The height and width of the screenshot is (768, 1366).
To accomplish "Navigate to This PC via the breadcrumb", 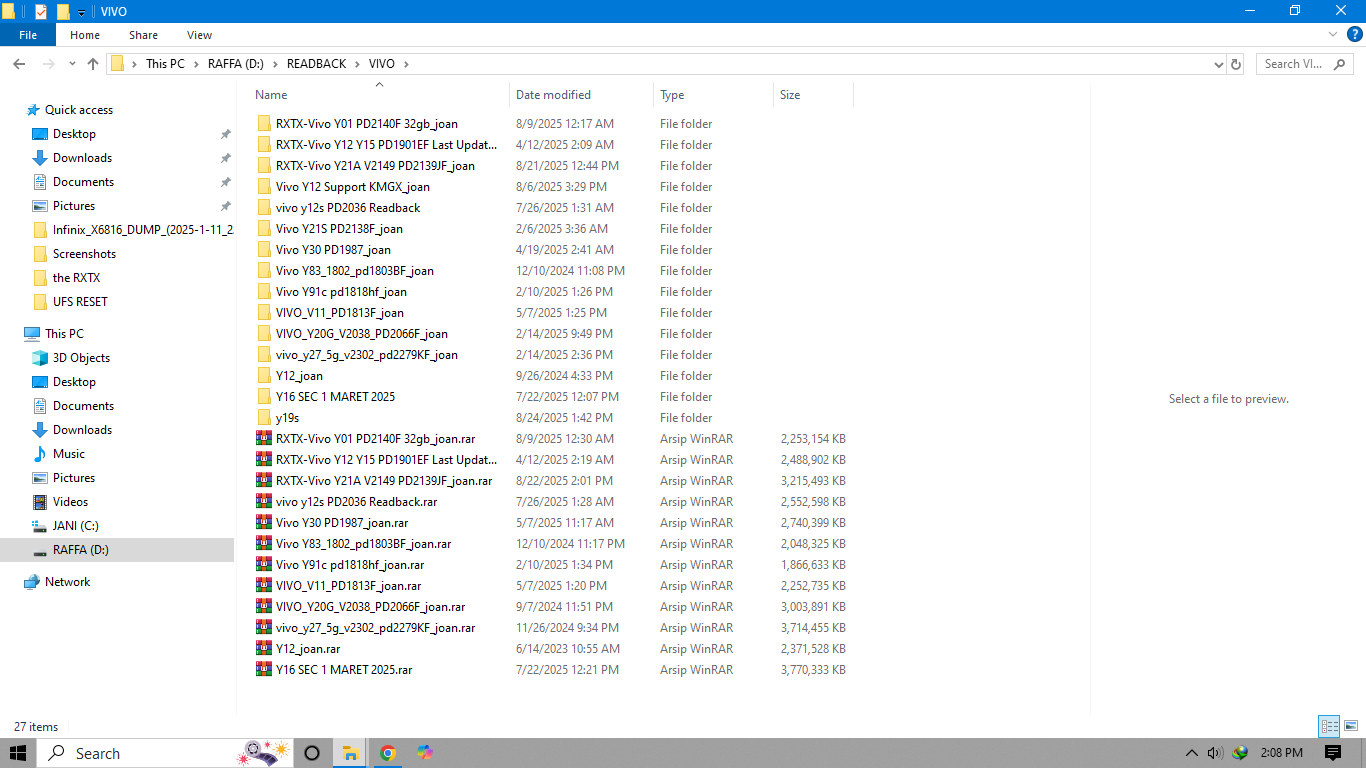I will click(166, 63).
